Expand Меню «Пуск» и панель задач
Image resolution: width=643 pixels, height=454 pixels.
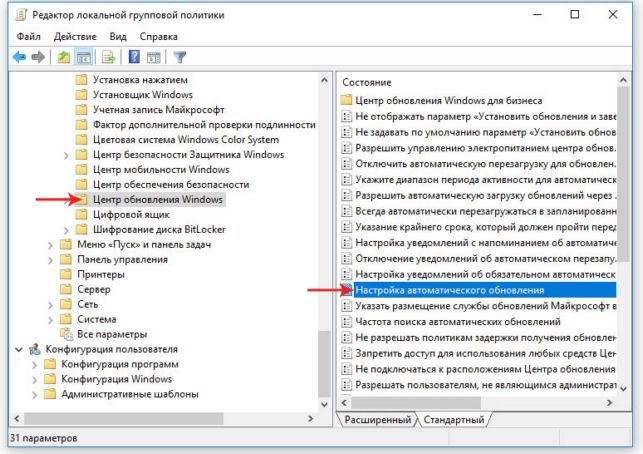point(50,245)
